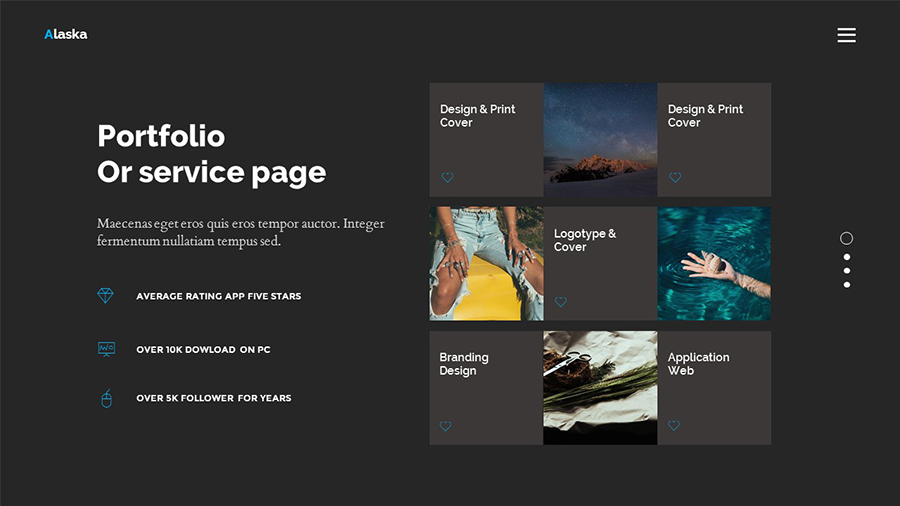Open the hand in water thumbnail

pos(714,263)
